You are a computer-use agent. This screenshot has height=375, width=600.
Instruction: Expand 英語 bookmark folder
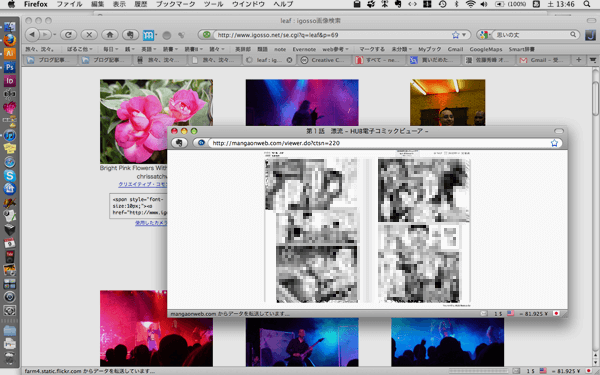click(148, 49)
